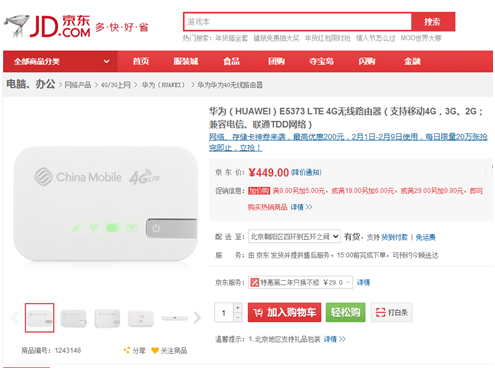Expand the 全部商品分类 category dropdown
Screen dimensions: 495x370
60,61
